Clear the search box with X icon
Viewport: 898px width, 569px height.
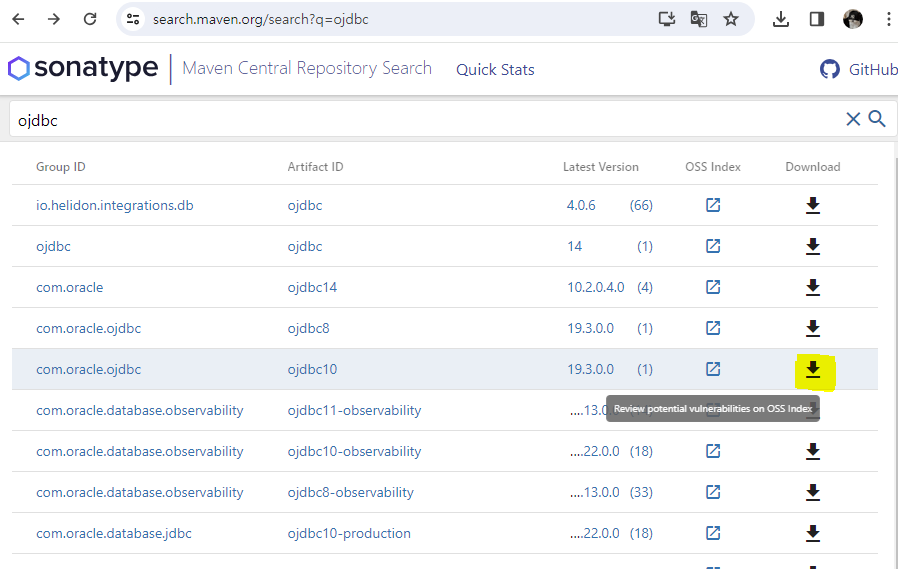[853, 119]
